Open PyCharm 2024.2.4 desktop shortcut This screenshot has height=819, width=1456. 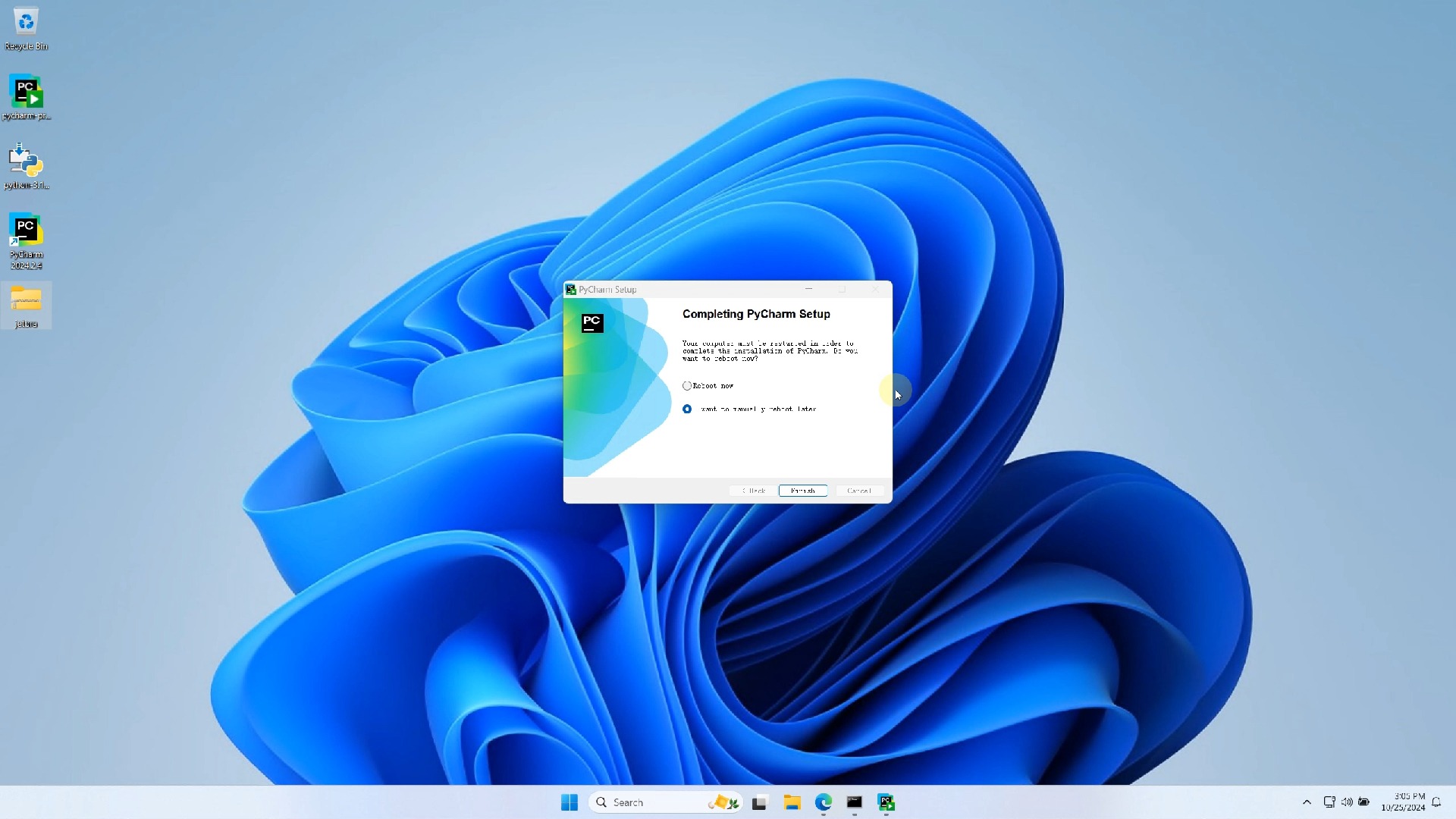point(26,240)
